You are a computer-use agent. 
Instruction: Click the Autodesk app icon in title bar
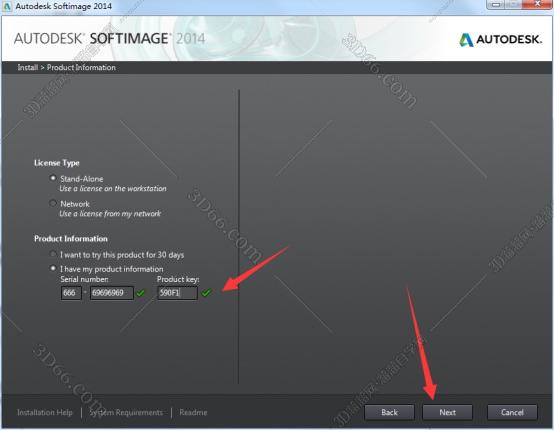pyautogui.click(x=7, y=6)
